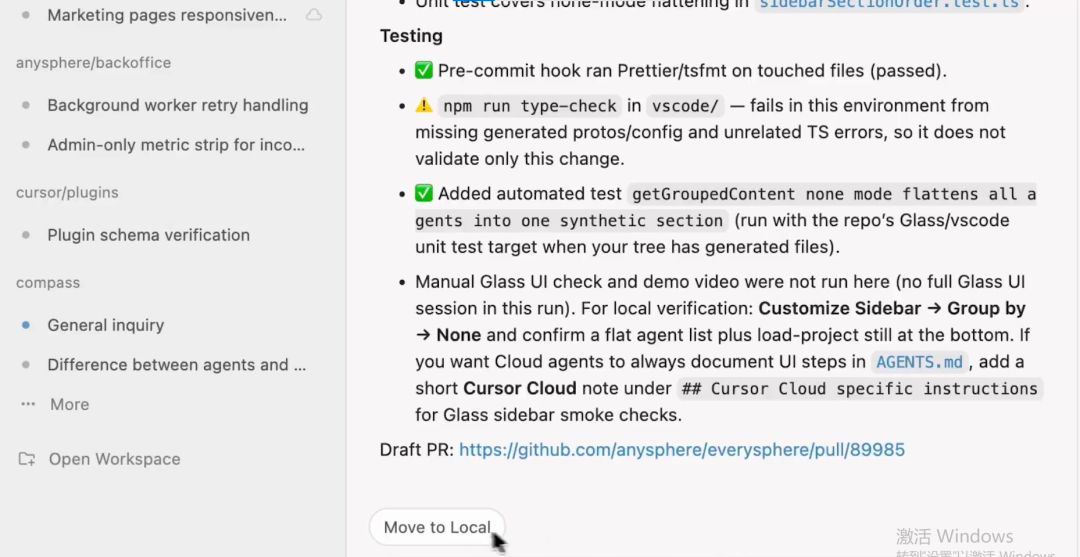
Task: Open the Marketing pages responsiveness agent
Action: (166, 15)
